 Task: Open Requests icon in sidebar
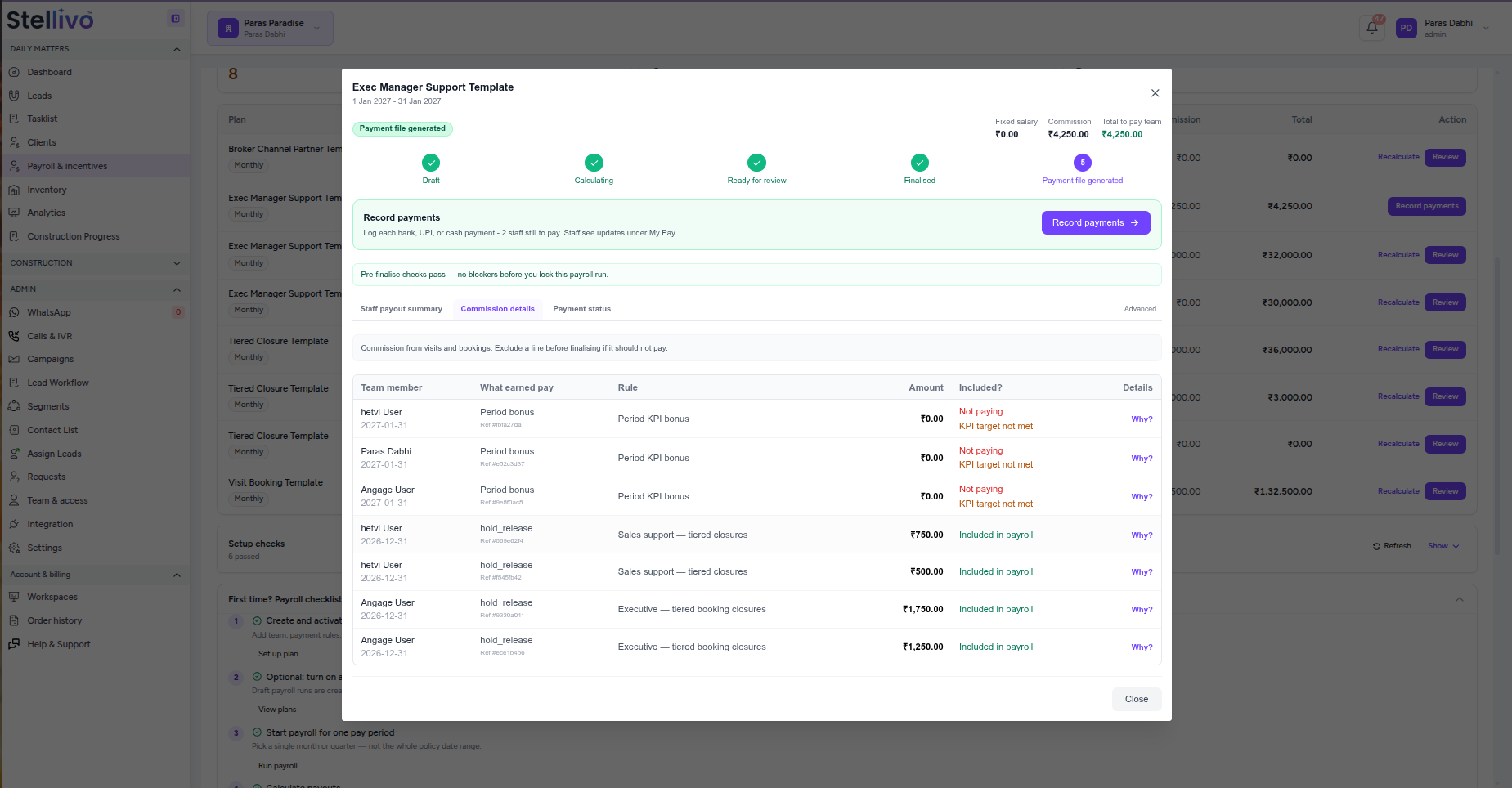(x=14, y=477)
